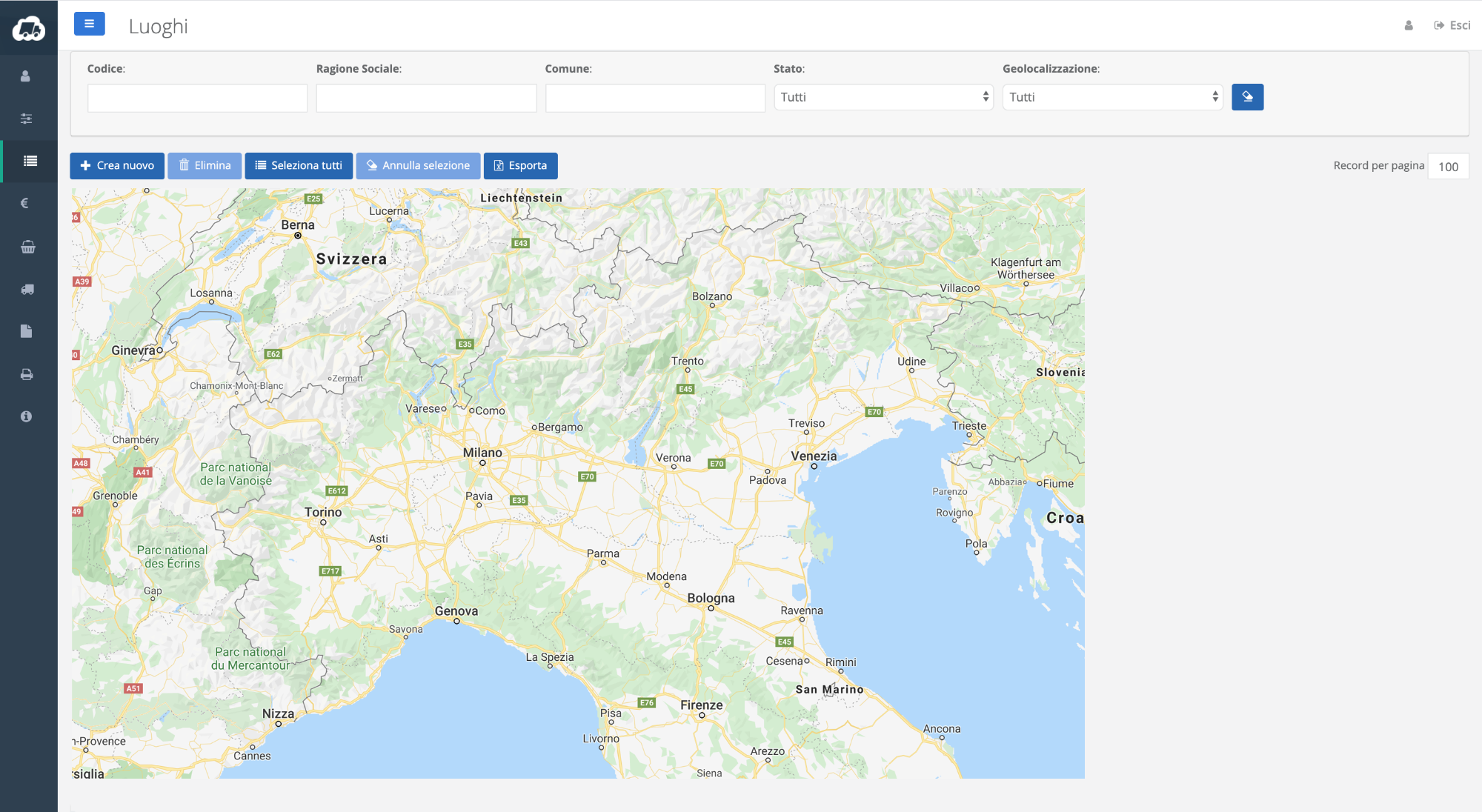Open the truck sidebar icon
The width and height of the screenshot is (1482, 812).
click(x=27, y=289)
